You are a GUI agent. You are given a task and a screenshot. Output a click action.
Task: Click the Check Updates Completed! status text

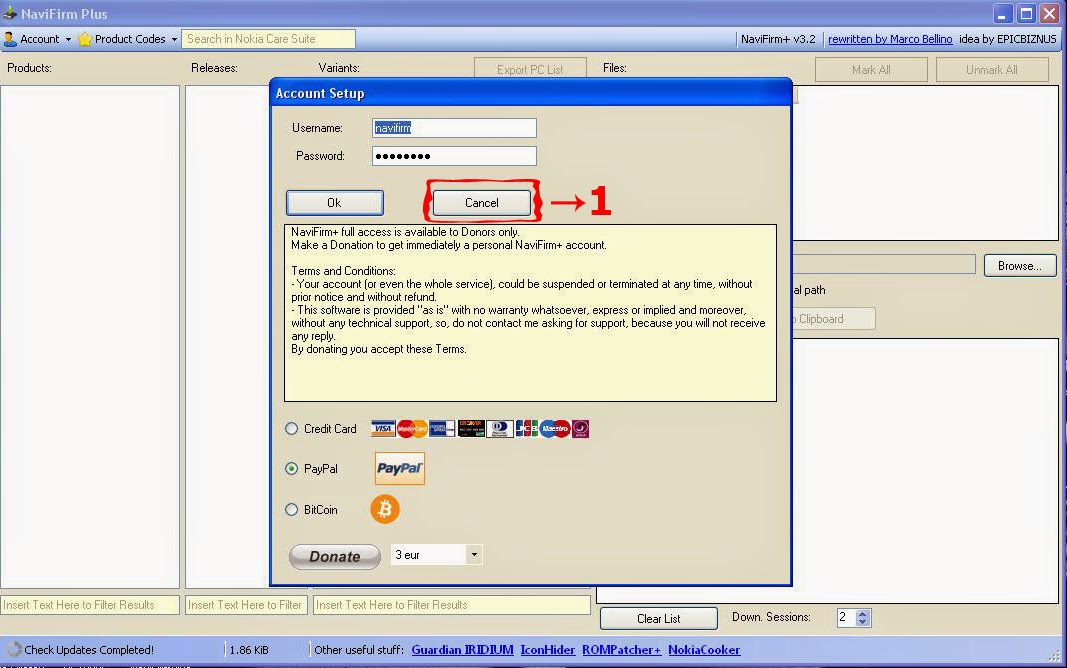[89, 650]
